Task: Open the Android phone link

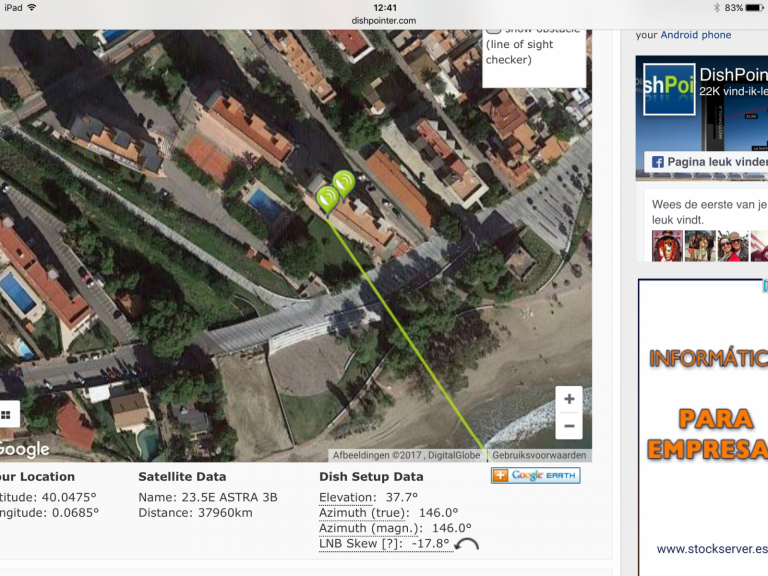Action: pyautogui.click(x=696, y=35)
